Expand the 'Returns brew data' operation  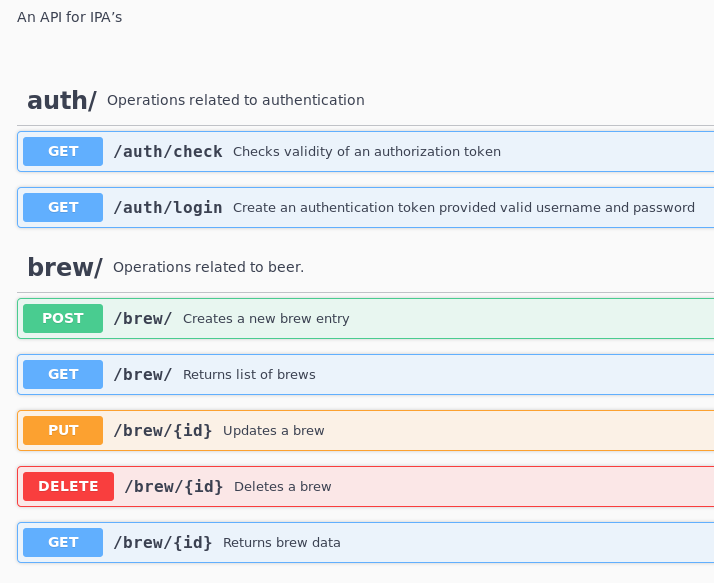pyautogui.click(x=281, y=543)
